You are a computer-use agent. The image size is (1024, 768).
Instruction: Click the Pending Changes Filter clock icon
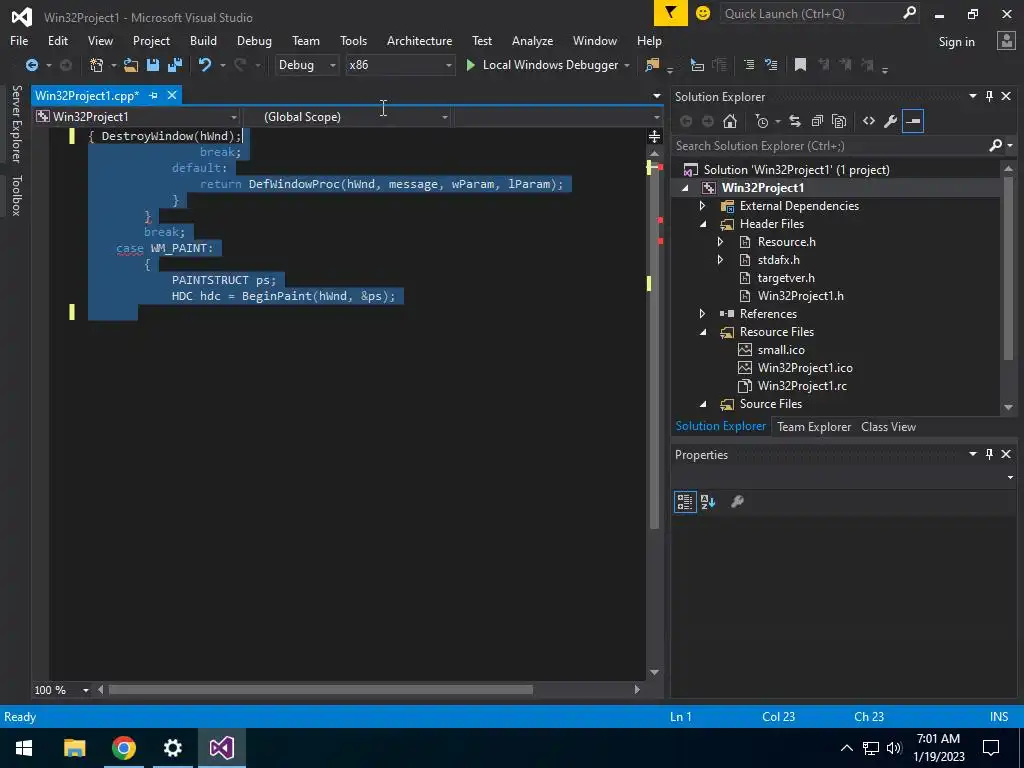761,121
